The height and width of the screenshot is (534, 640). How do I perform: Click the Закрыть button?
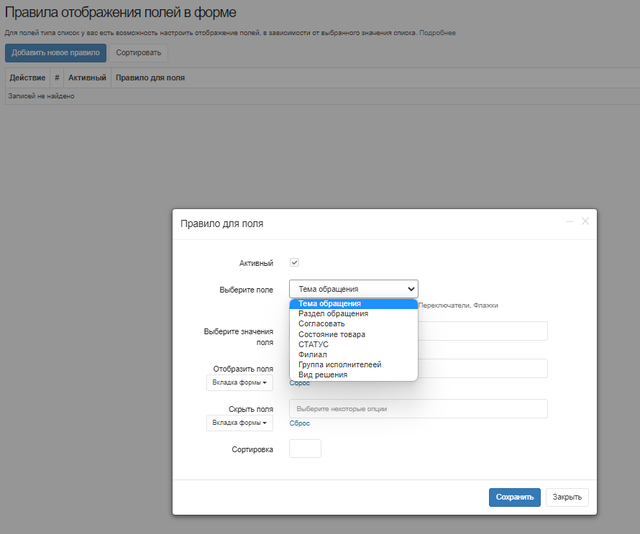[567, 497]
